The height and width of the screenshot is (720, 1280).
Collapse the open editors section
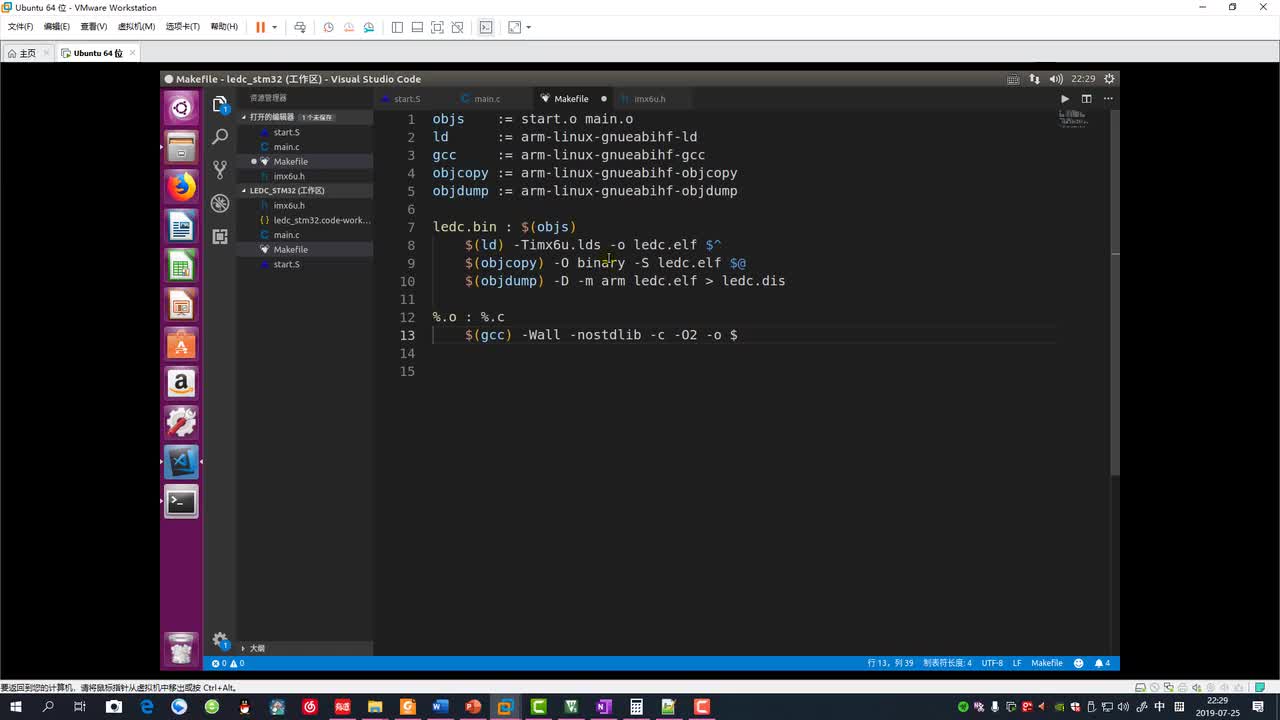tap(304, 117)
